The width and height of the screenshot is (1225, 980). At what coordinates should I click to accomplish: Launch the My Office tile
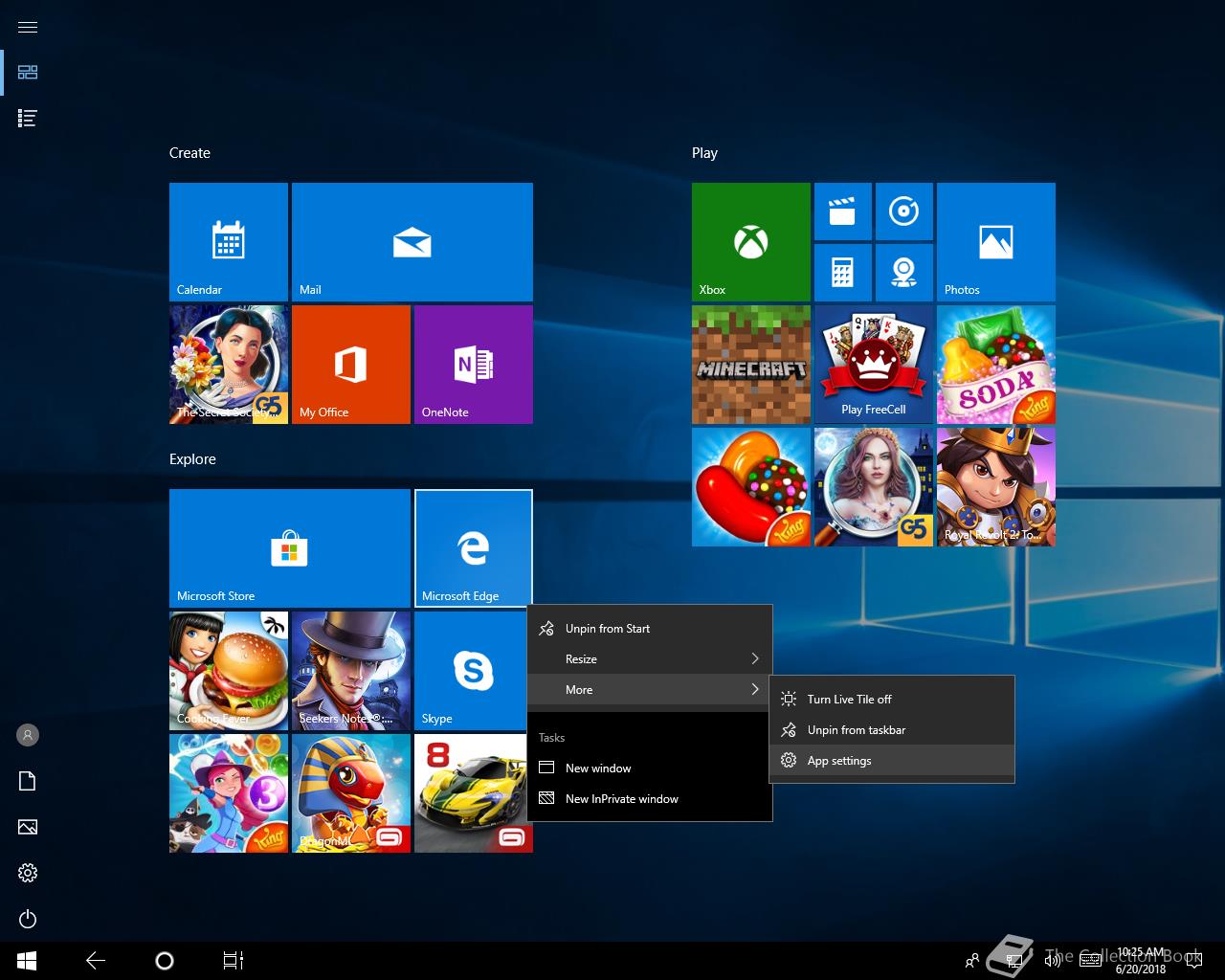(351, 365)
